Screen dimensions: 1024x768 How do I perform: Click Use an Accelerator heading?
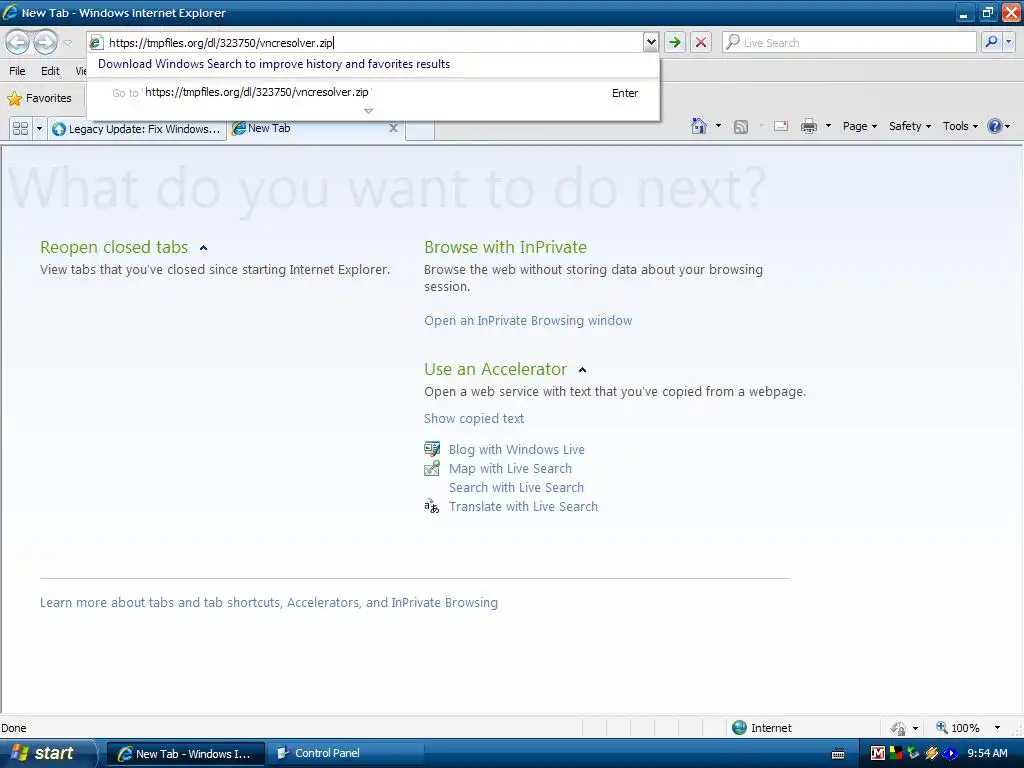click(495, 369)
